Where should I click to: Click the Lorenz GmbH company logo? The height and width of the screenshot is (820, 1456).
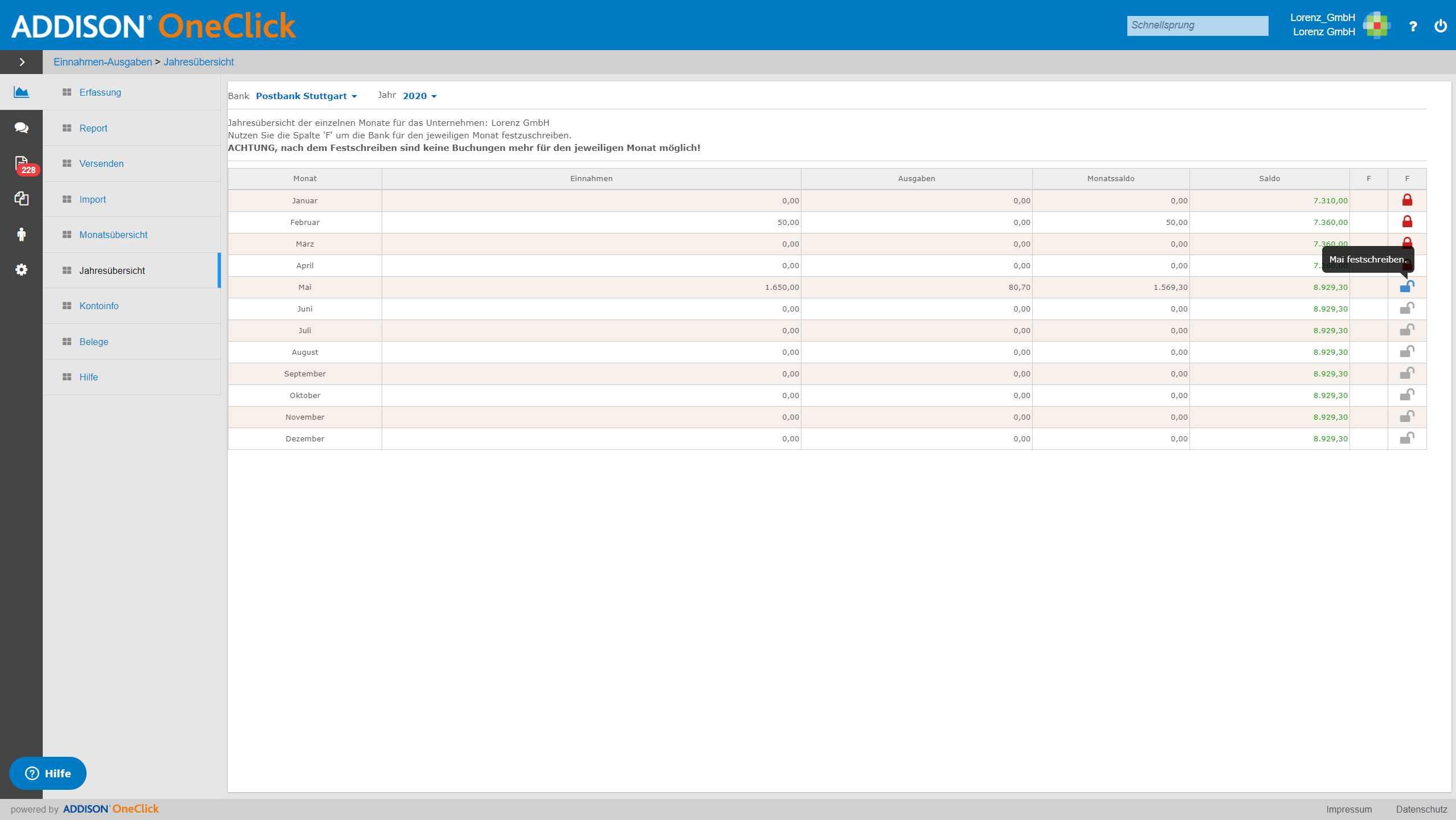(1376, 25)
